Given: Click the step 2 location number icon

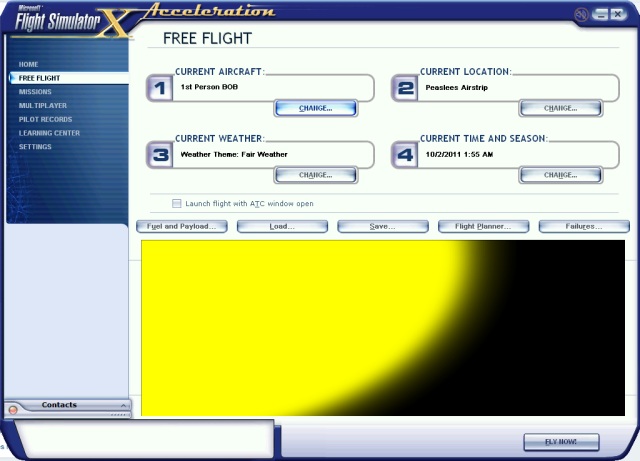Looking at the screenshot, I should point(405,88).
